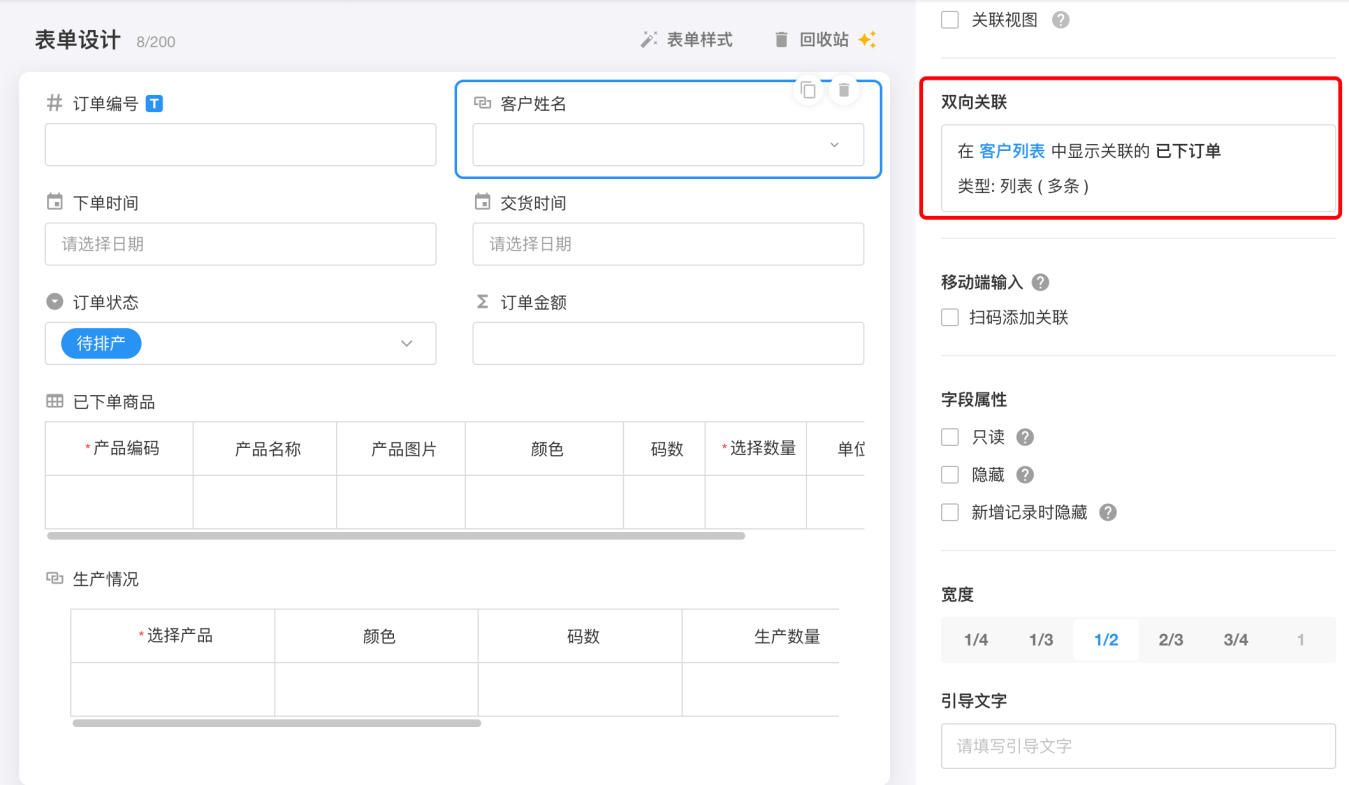Click the trash icon on 客户姓名 field
The image size is (1349, 785).
tap(844, 90)
